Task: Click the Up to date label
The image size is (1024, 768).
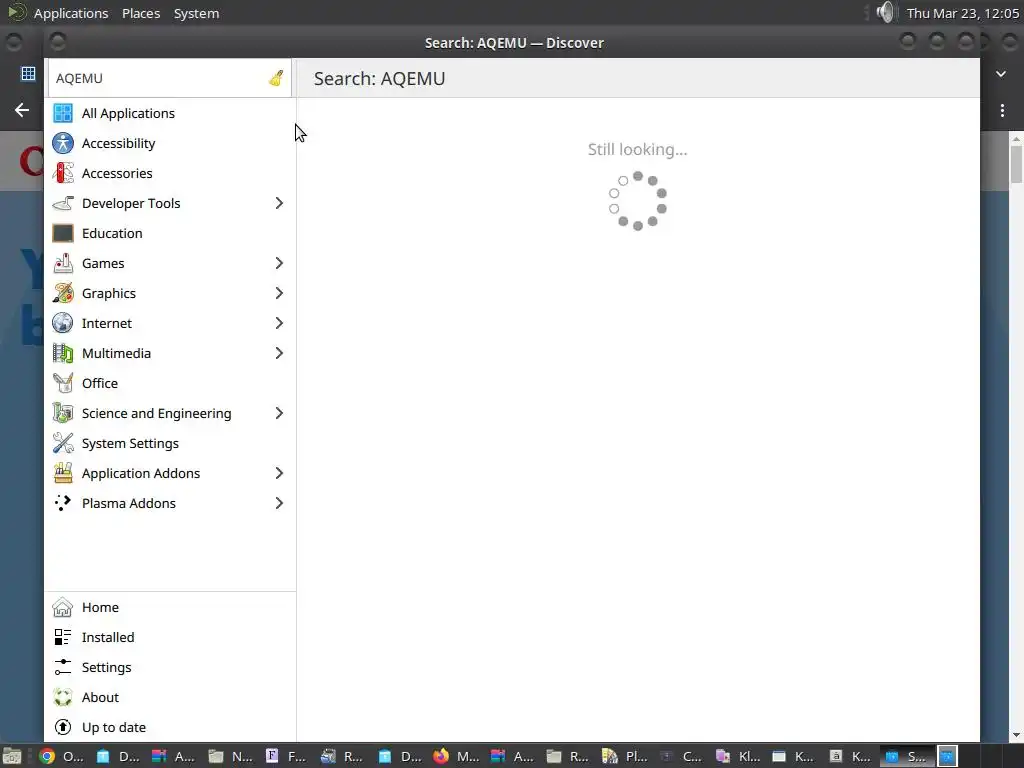Action: [x=114, y=728]
